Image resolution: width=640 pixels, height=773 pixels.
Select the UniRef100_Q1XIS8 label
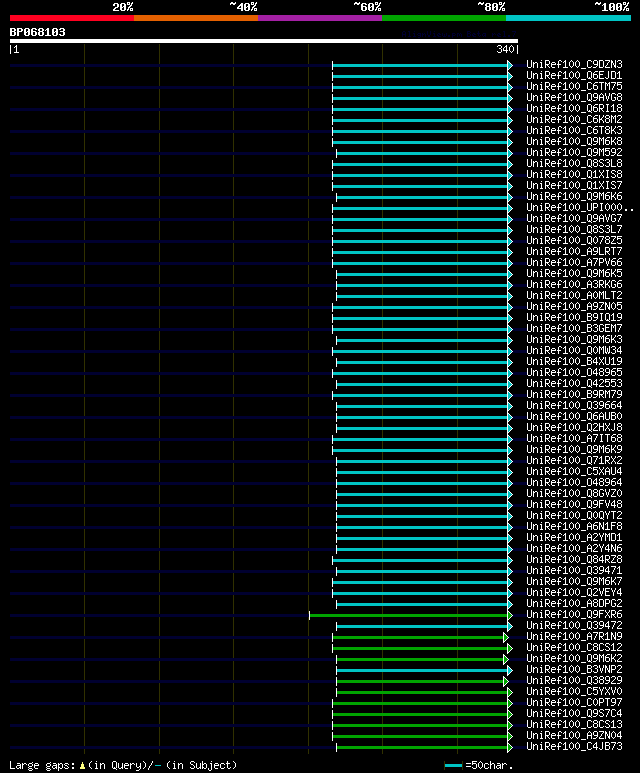(574, 175)
